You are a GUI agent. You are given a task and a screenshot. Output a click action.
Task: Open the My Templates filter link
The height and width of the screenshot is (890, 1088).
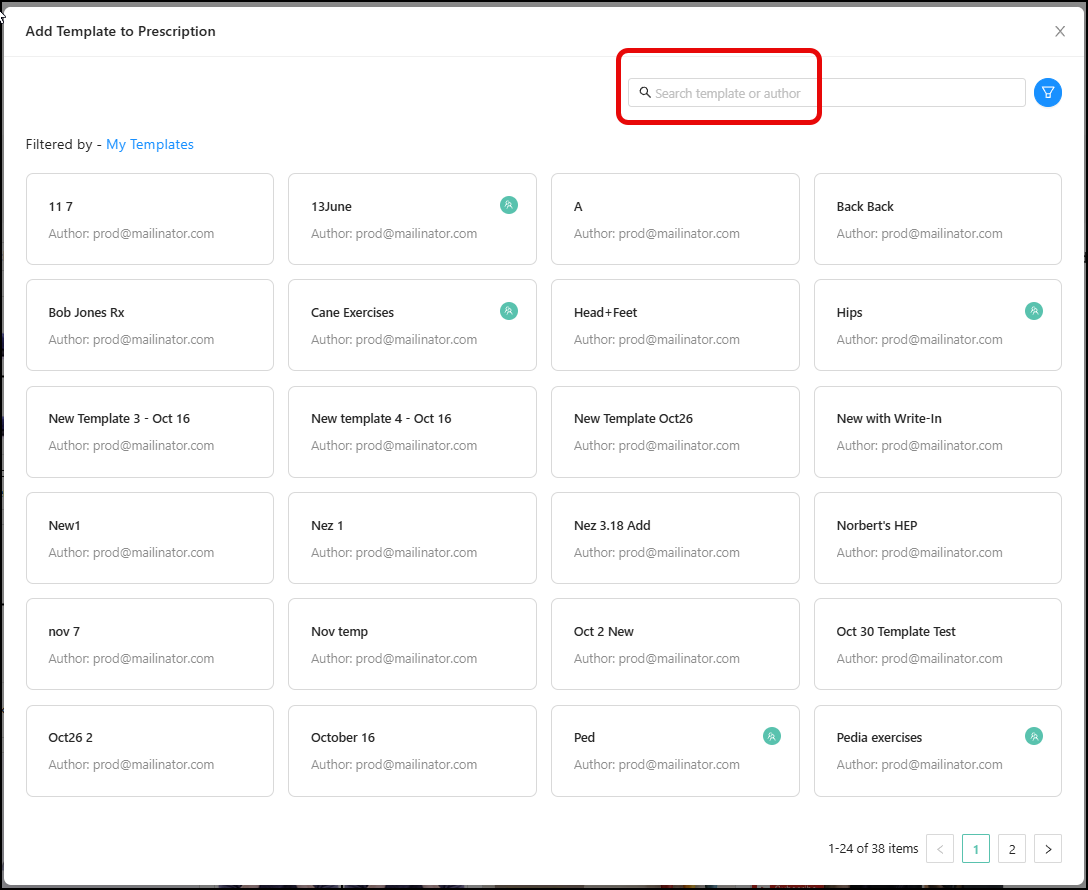150,144
